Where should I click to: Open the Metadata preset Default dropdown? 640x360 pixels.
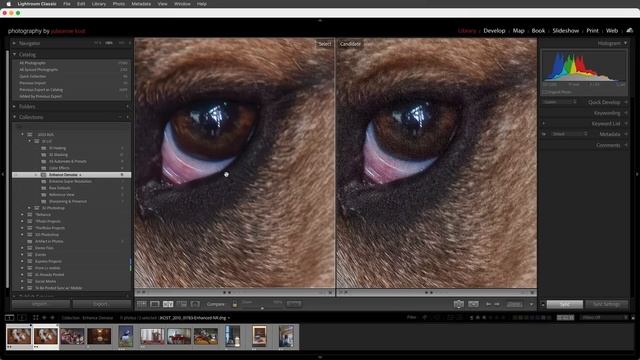569,134
